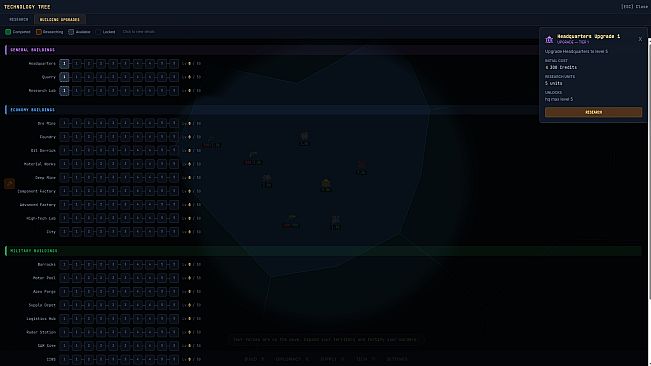Viewport: 651px width, 366px height.
Task: Select the last City upgrade node
Action: pyautogui.click(x=174, y=232)
